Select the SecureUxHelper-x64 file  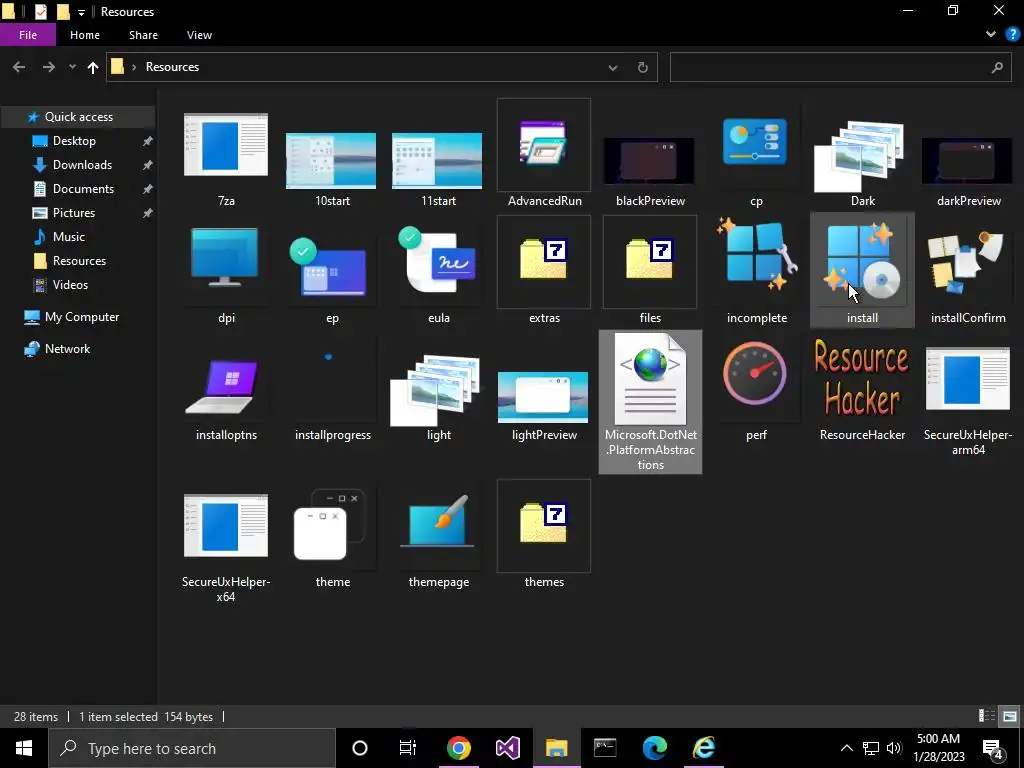point(226,526)
